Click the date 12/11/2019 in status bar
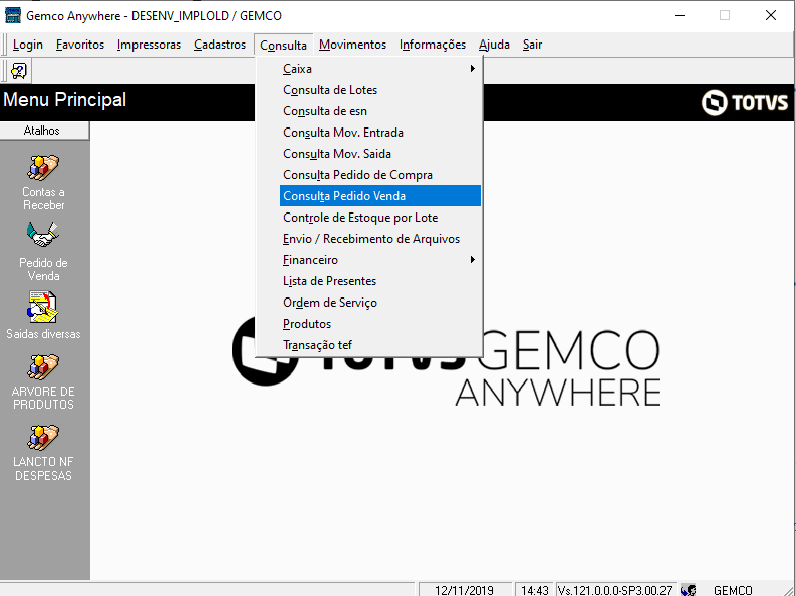796x596 pixels. [464, 590]
